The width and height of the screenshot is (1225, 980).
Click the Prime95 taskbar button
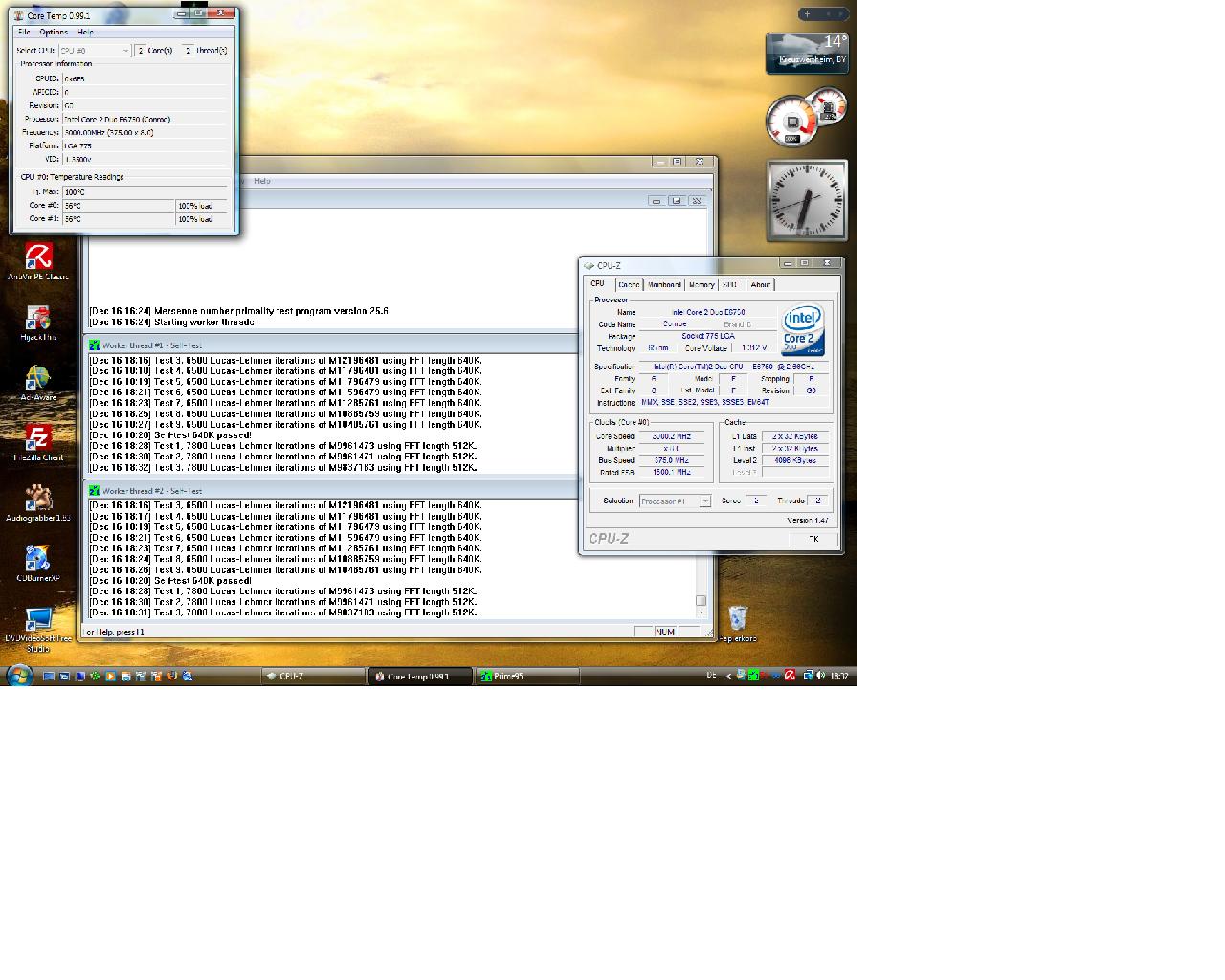(x=527, y=676)
